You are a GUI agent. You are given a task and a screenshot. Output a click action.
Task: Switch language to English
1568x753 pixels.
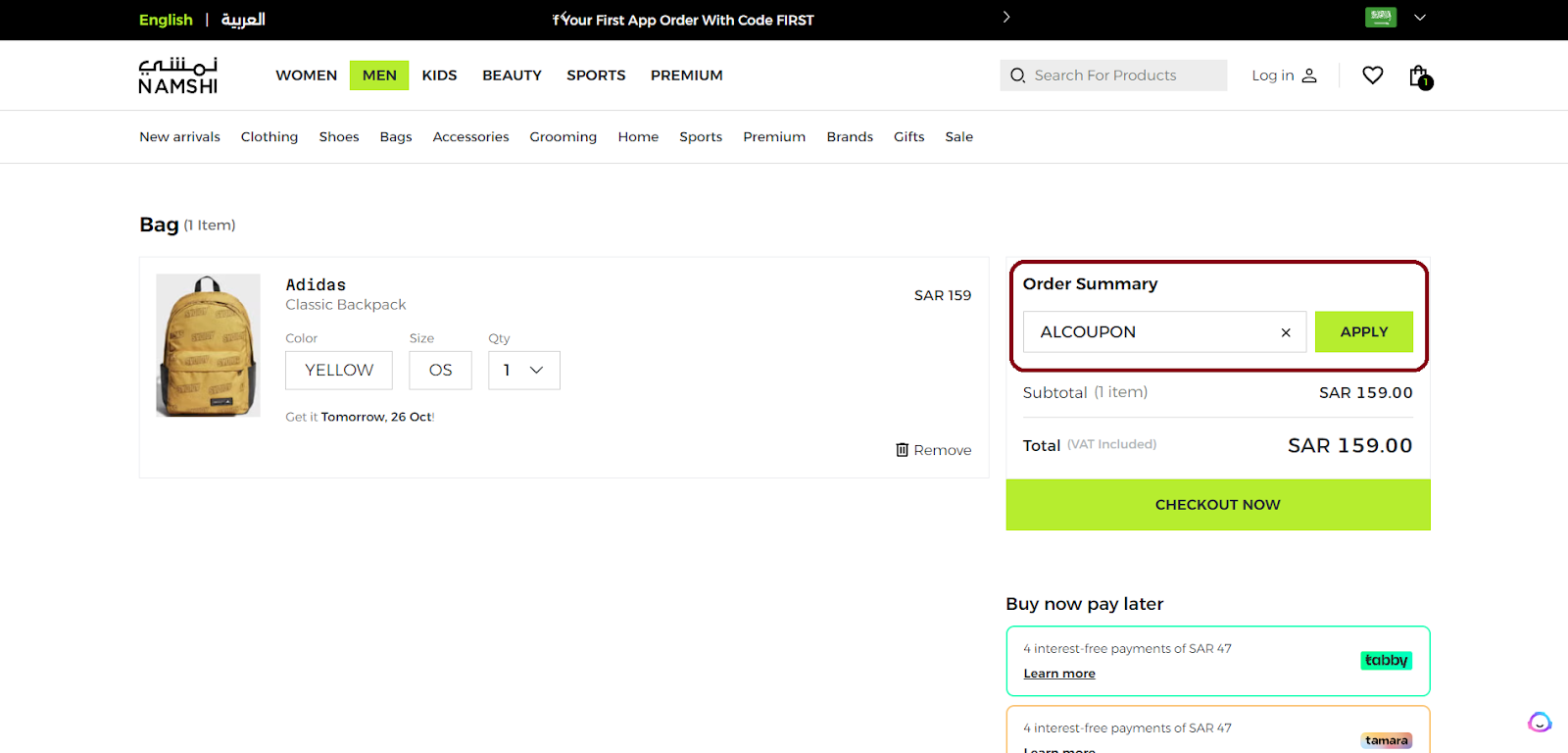[x=166, y=20]
